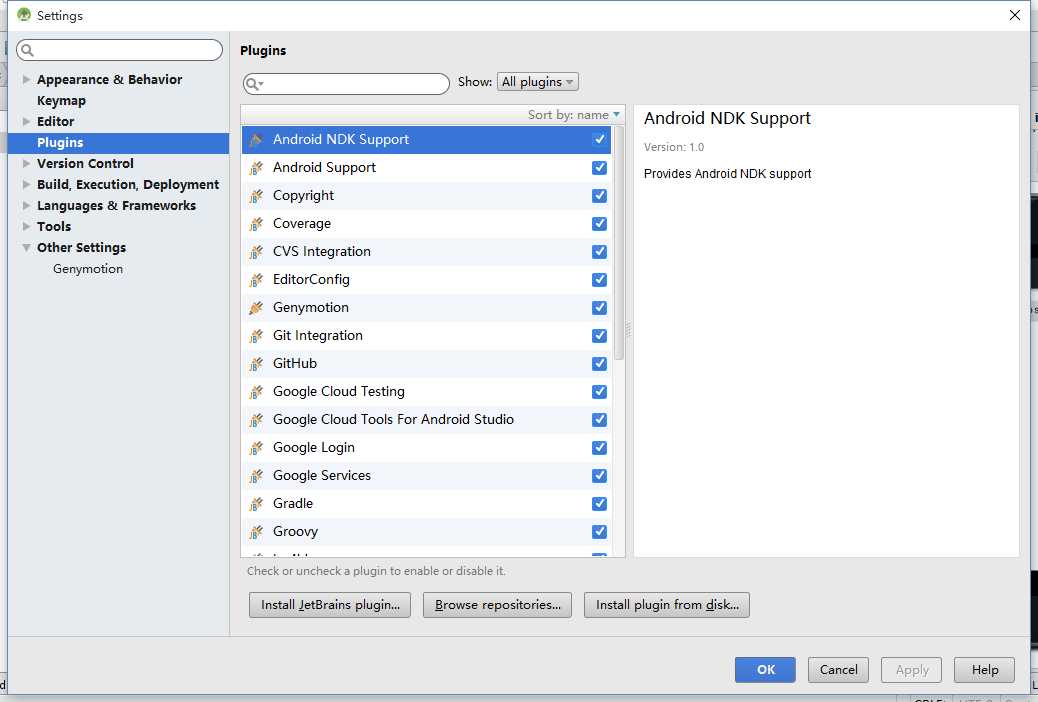Screen dimensions: 1038x702
Task: Click the plugin list vertical scrollbar
Action: [619, 243]
